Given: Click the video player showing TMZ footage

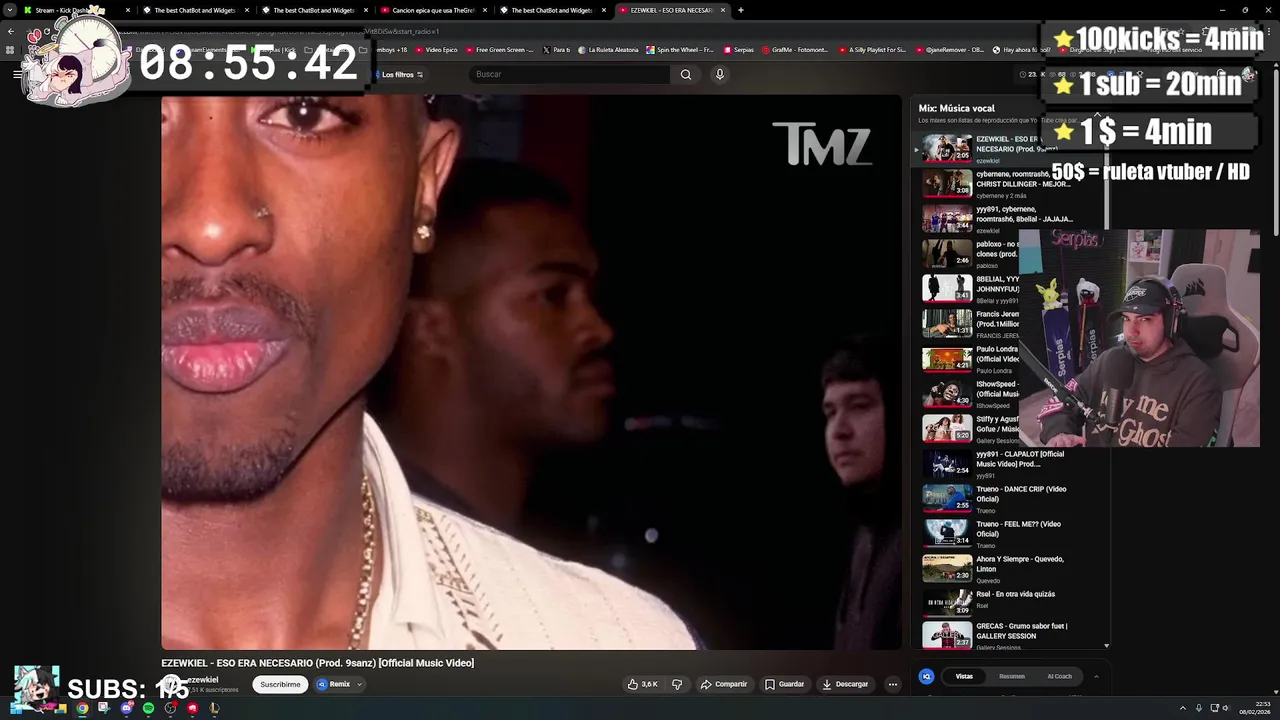Looking at the screenshot, I should pos(531,372).
